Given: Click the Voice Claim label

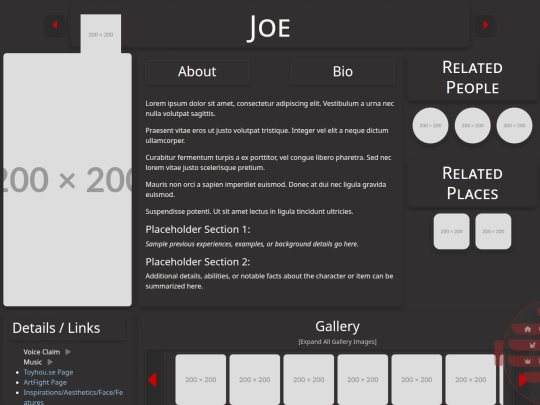Looking at the screenshot, I should click(x=42, y=352).
